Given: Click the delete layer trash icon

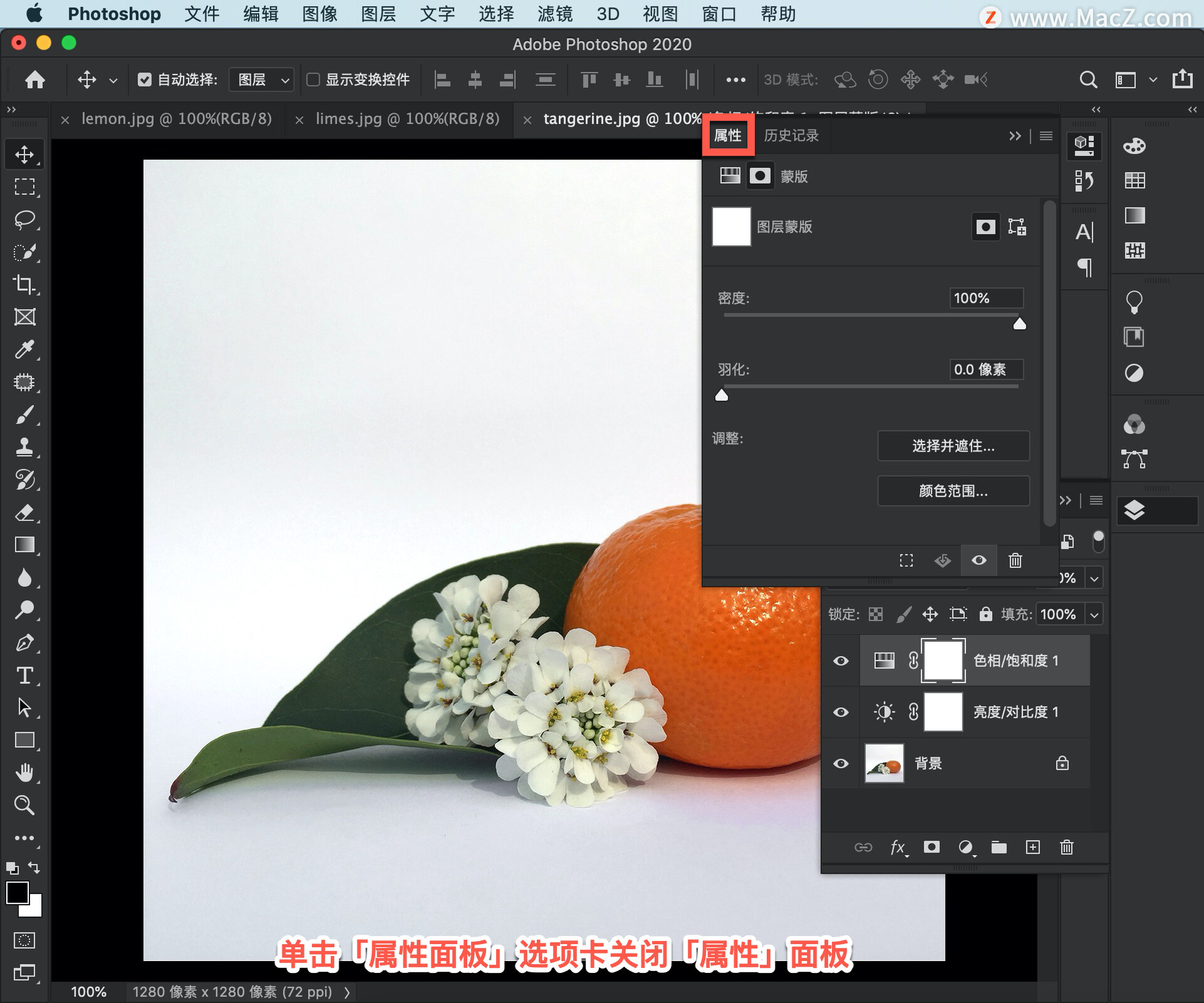Looking at the screenshot, I should 1067,848.
